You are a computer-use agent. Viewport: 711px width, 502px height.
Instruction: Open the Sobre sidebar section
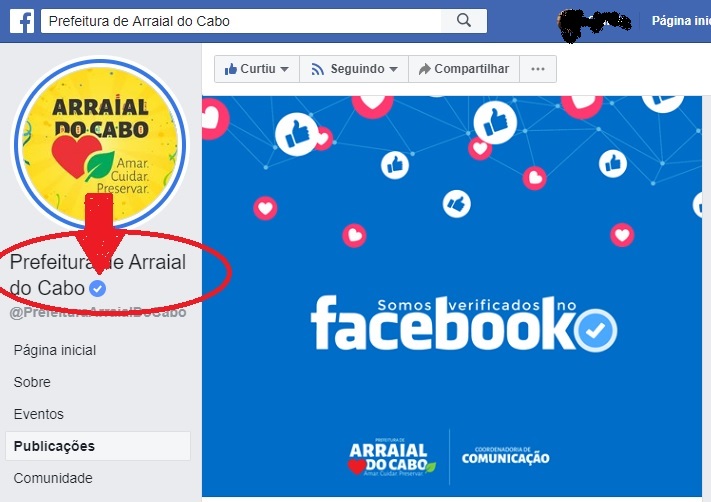32,382
